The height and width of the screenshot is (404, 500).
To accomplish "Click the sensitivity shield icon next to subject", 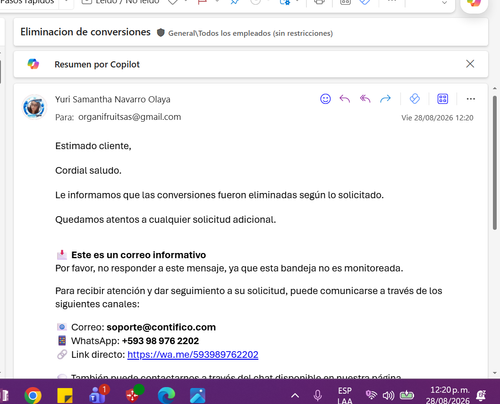I will click(161, 33).
